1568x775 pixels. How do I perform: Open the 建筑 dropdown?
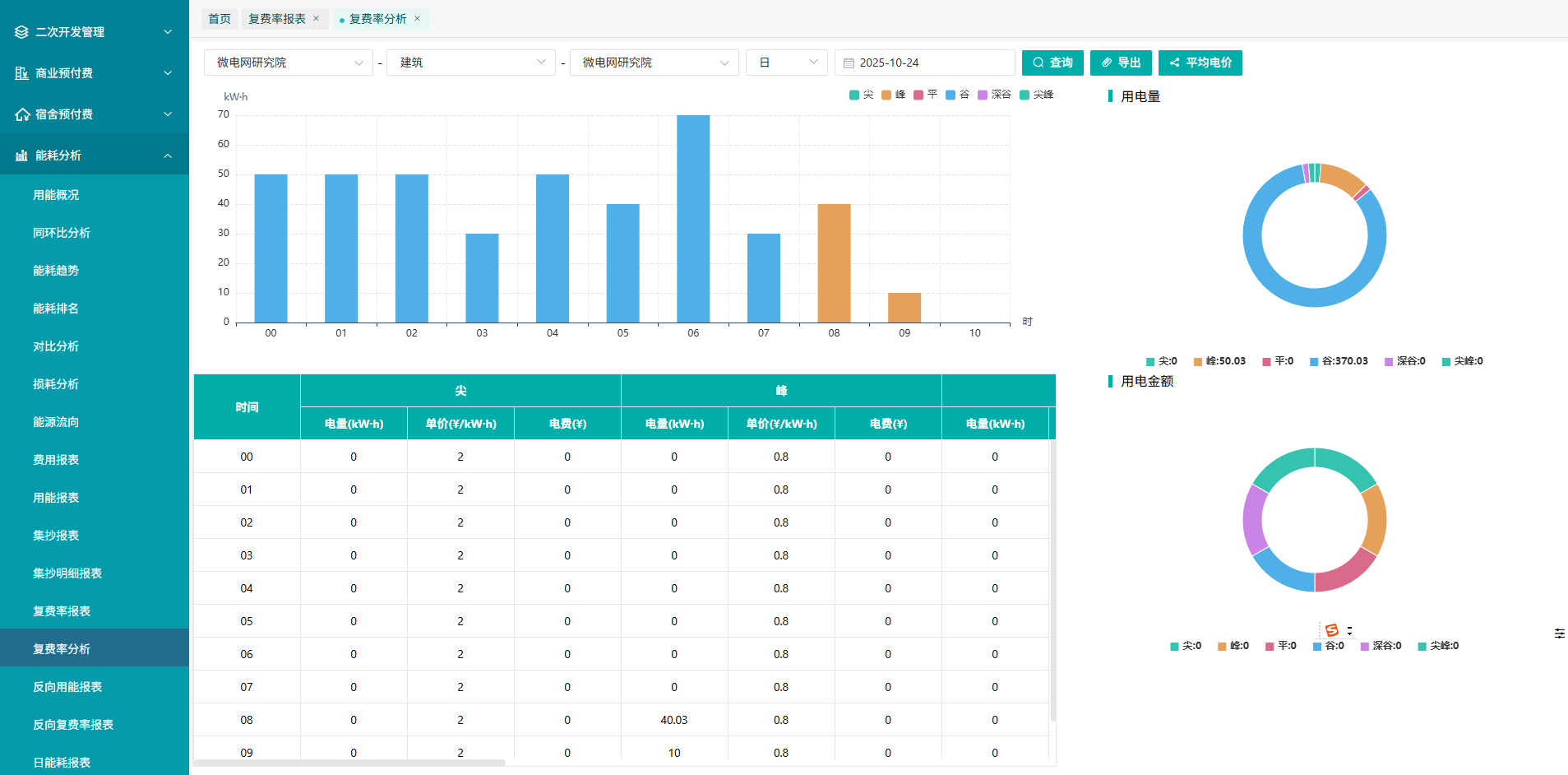[x=470, y=63]
